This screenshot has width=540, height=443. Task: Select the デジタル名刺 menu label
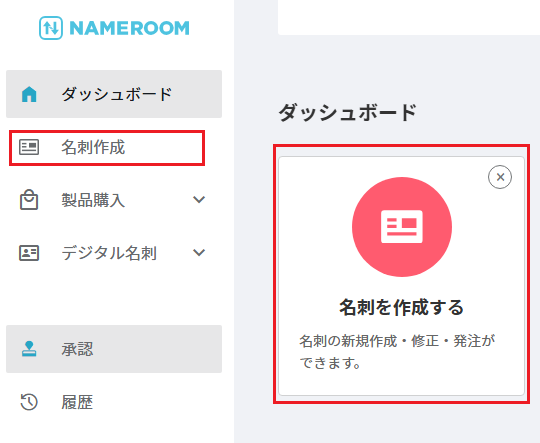109,253
